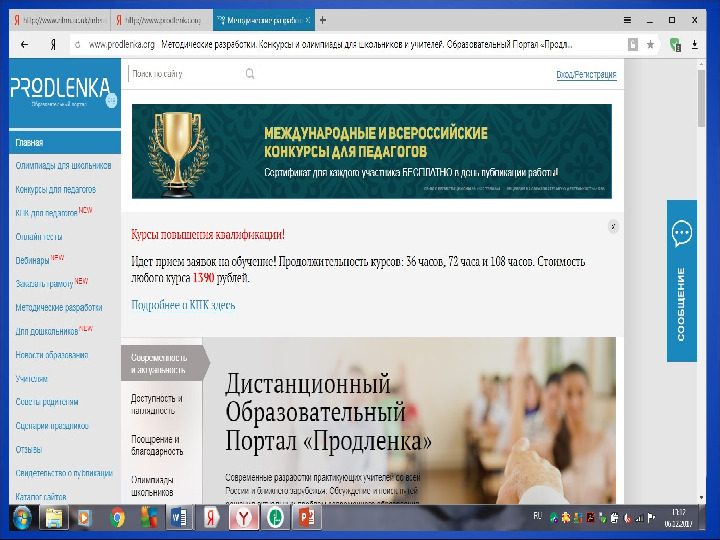
Task: Open Методические разработки in sidebar
Action: pos(59,308)
